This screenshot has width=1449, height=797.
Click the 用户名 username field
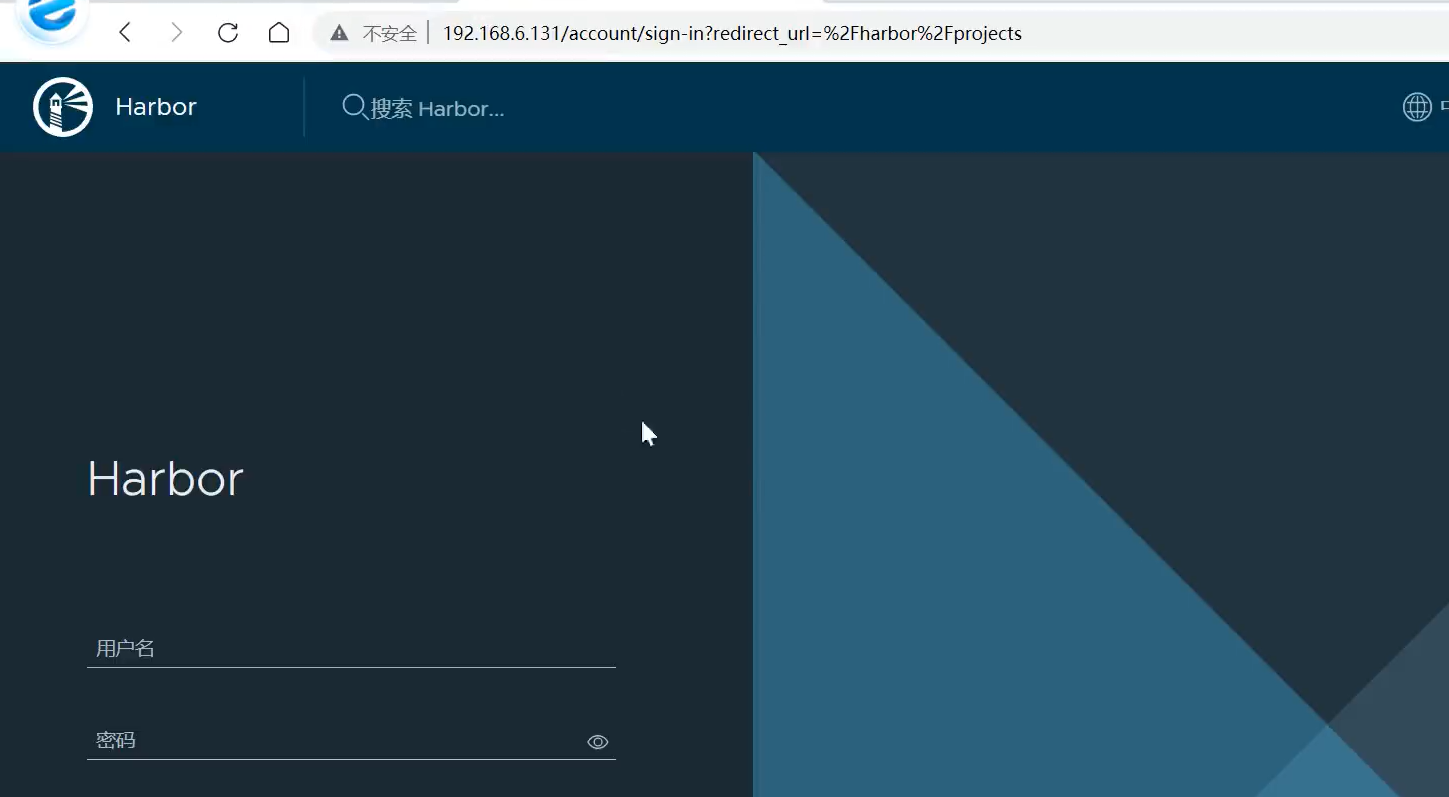coord(351,648)
